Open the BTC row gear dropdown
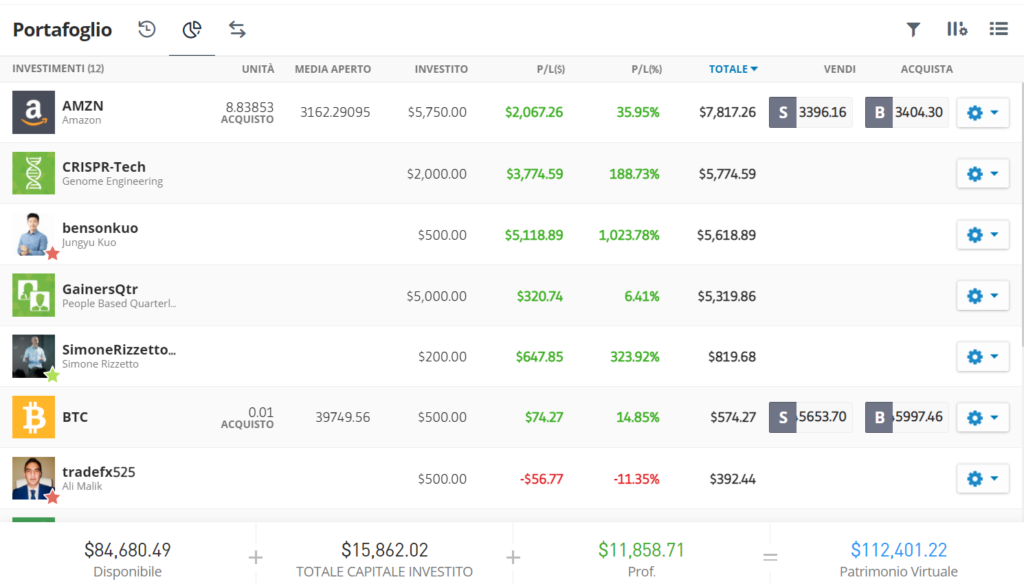This screenshot has height=584, width=1024. pos(983,417)
